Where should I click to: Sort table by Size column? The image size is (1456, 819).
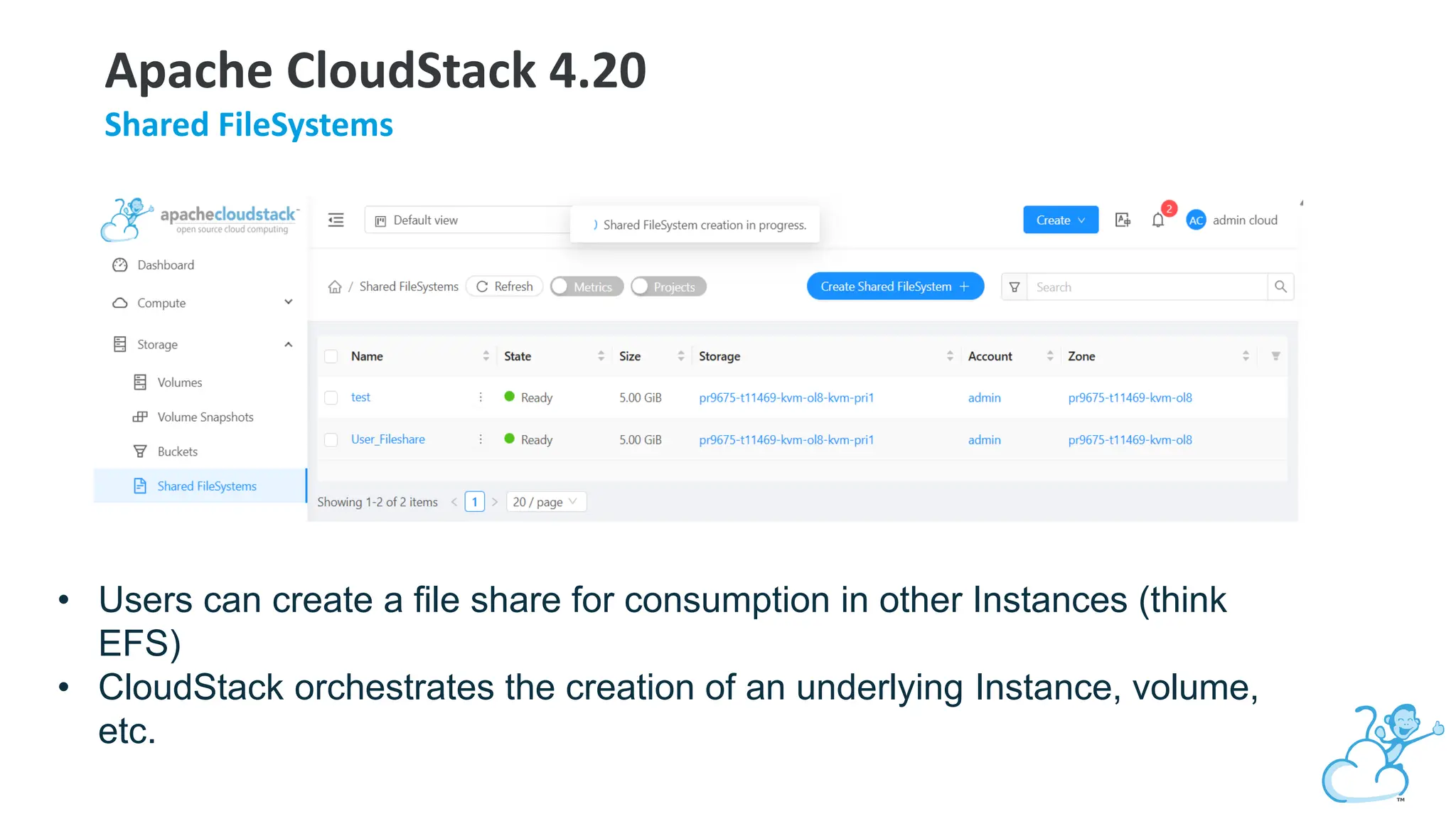point(680,356)
